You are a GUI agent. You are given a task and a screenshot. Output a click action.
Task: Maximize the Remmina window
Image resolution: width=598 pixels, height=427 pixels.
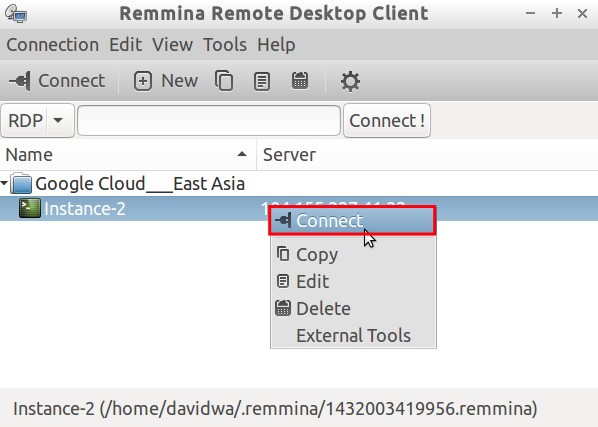557,13
